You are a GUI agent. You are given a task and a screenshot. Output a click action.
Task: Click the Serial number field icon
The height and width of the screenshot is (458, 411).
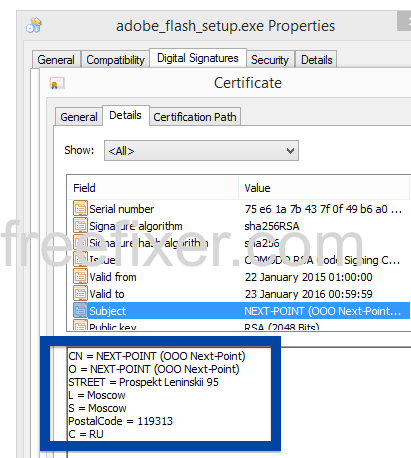pos(80,209)
